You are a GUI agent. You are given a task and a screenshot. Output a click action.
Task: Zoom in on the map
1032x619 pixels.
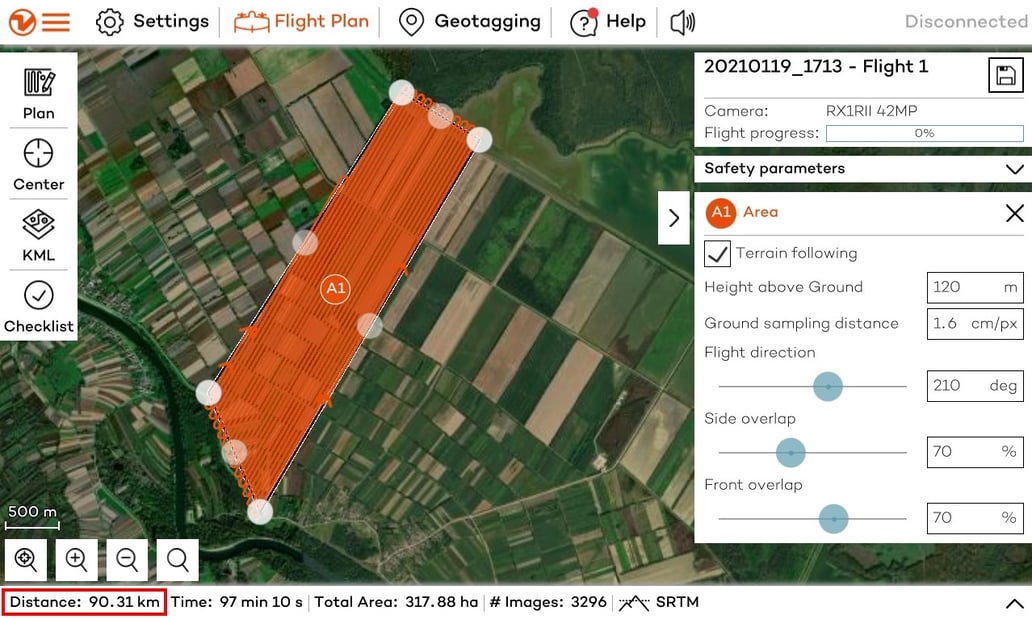pos(76,560)
